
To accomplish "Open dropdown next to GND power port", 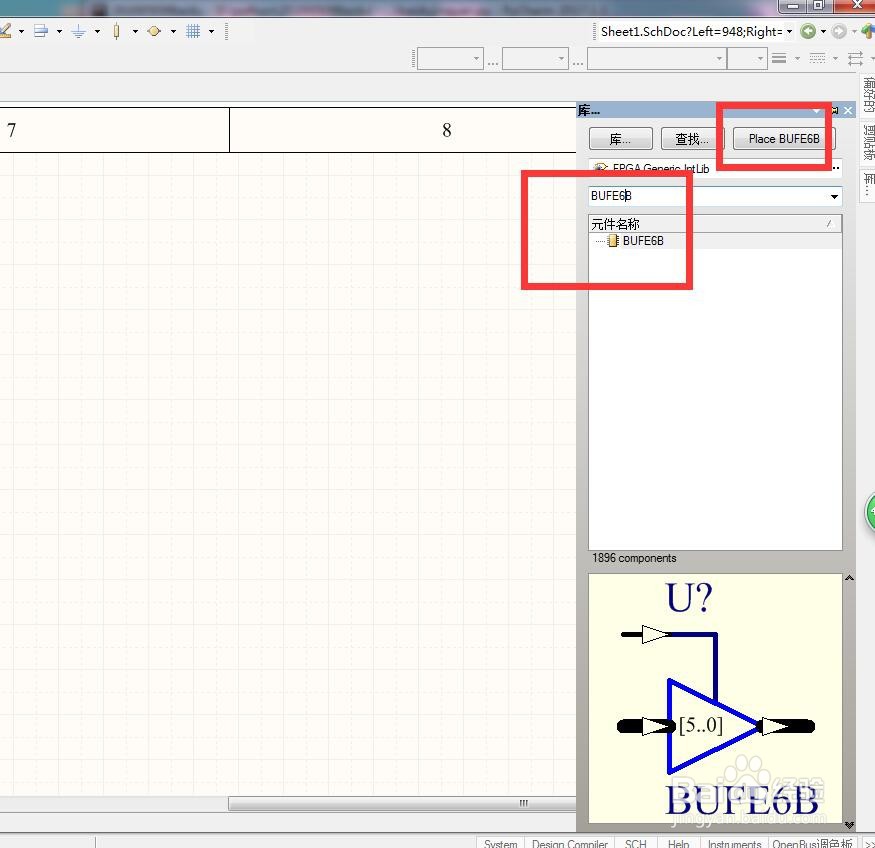I will click(x=97, y=31).
